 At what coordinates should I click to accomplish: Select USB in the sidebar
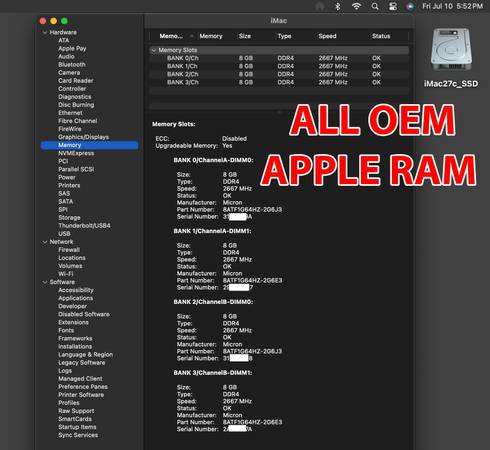[x=64, y=234]
